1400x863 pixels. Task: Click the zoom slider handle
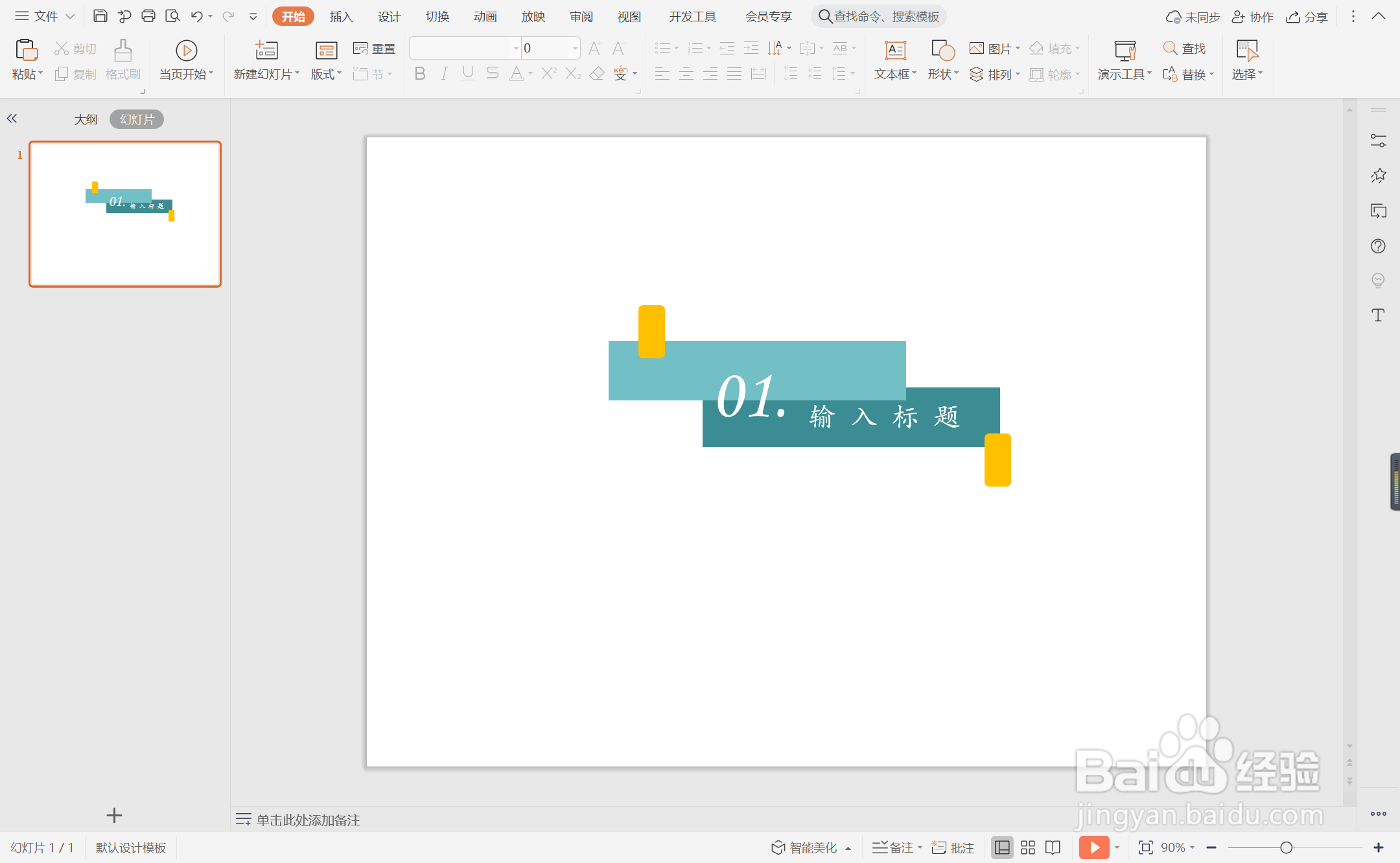click(x=1287, y=847)
